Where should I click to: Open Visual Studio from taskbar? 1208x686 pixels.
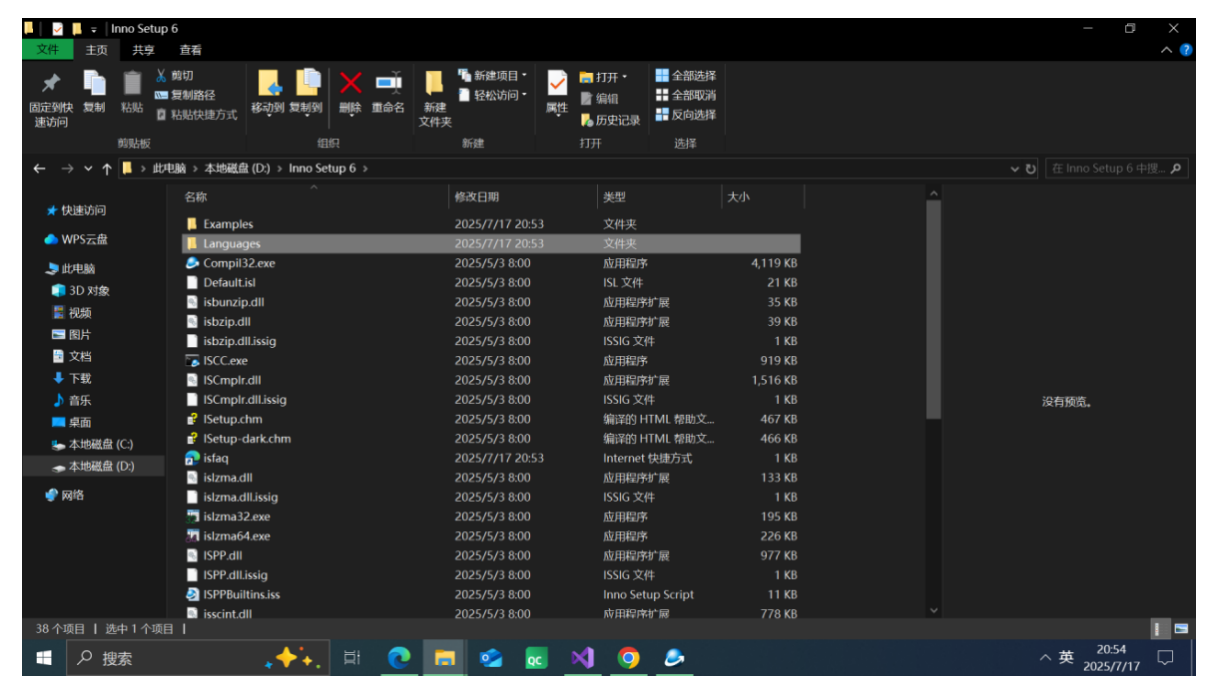click(x=582, y=658)
